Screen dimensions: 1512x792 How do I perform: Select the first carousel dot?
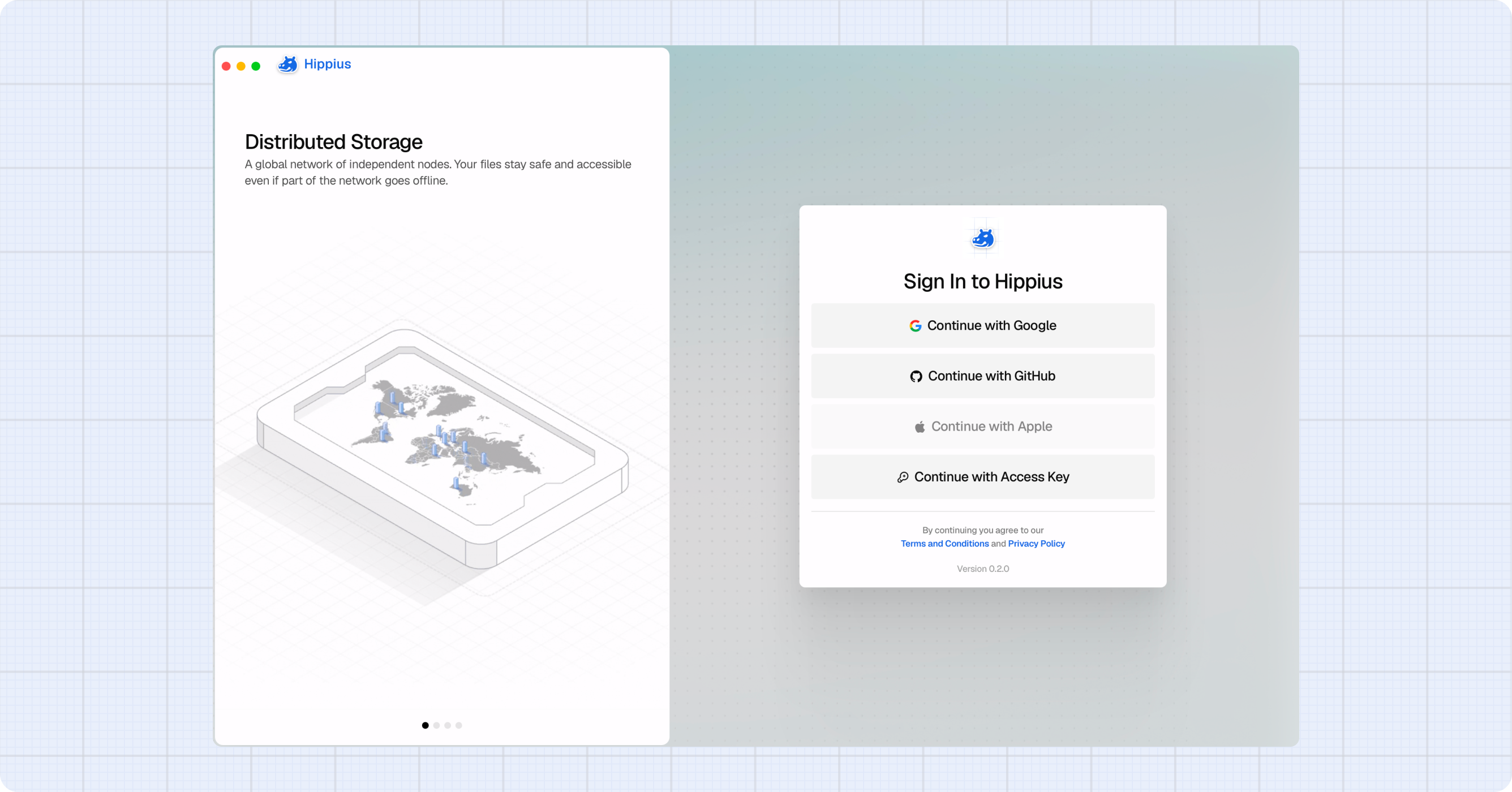point(425,726)
